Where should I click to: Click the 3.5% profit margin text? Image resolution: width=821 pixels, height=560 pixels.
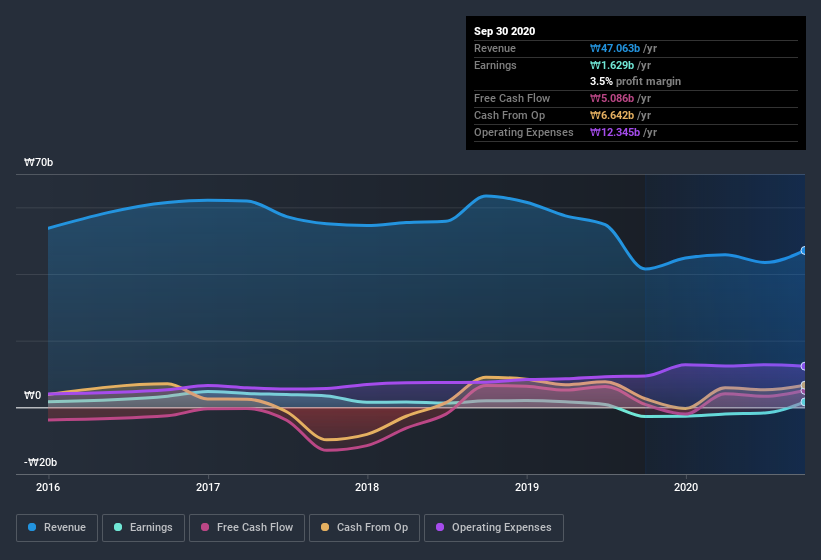point(636,81)
